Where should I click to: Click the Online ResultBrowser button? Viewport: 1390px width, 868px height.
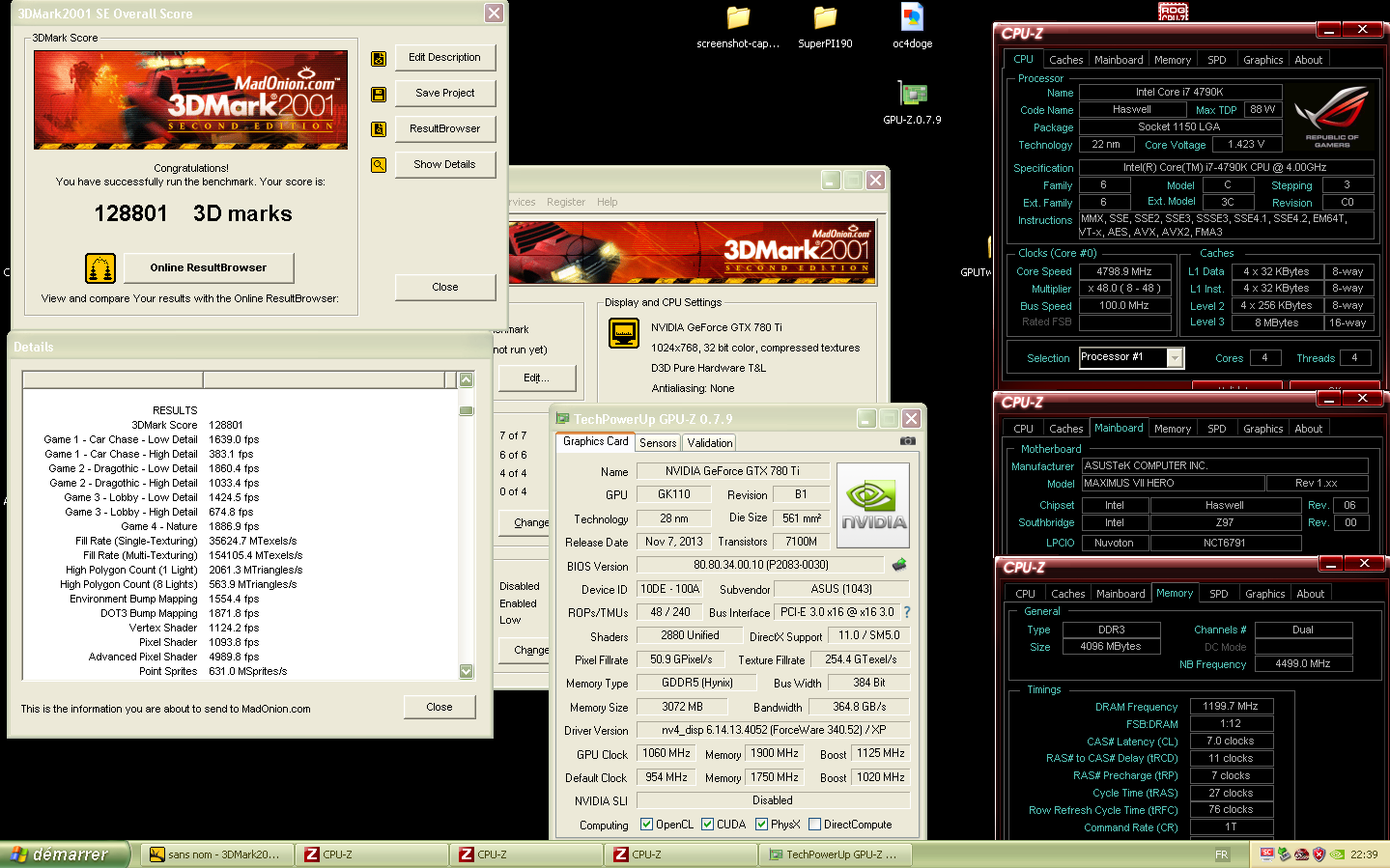click(208, 267)
